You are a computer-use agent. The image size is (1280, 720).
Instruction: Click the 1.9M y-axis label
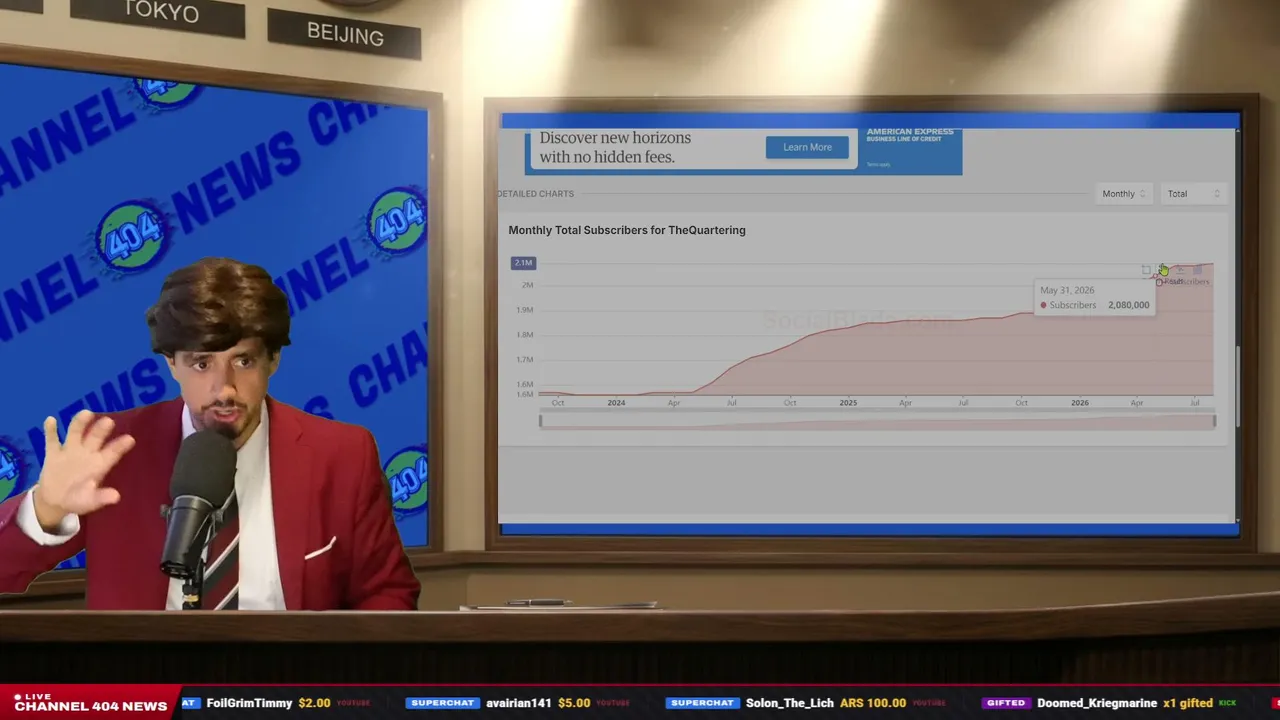[525, 310]
